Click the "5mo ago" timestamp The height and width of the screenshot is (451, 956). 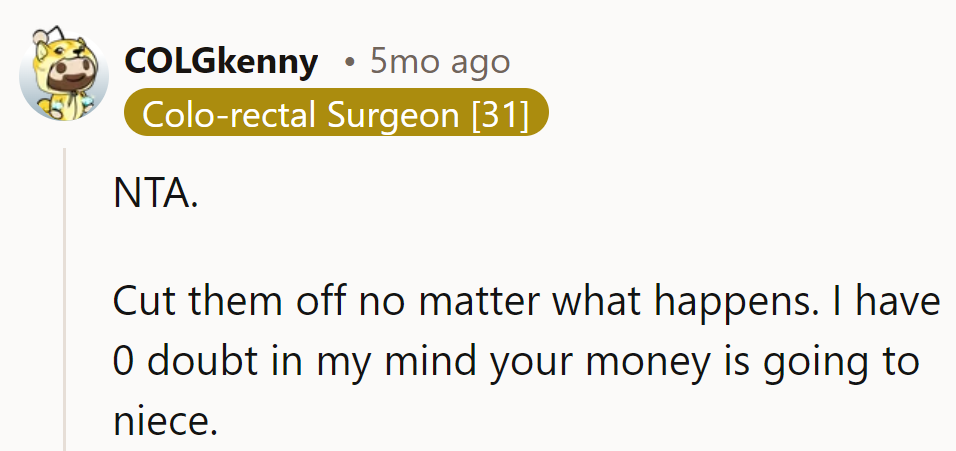click(x=440, y=62)
